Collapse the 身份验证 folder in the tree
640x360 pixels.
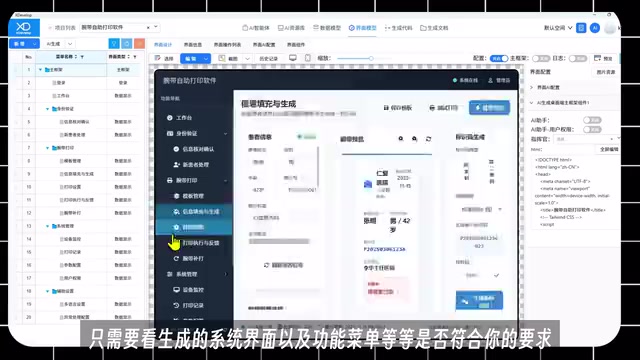(x=47, y=109)
